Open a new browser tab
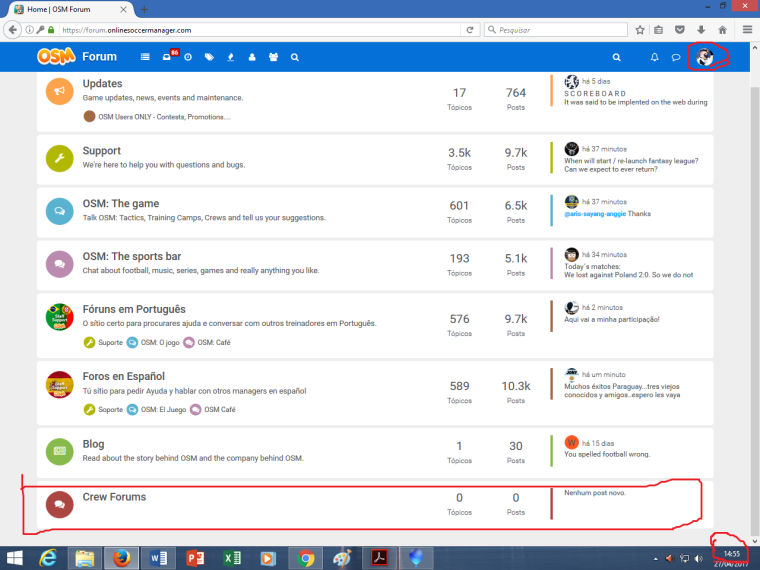Viewport: 760px width, 570px height. pos(144,9)
